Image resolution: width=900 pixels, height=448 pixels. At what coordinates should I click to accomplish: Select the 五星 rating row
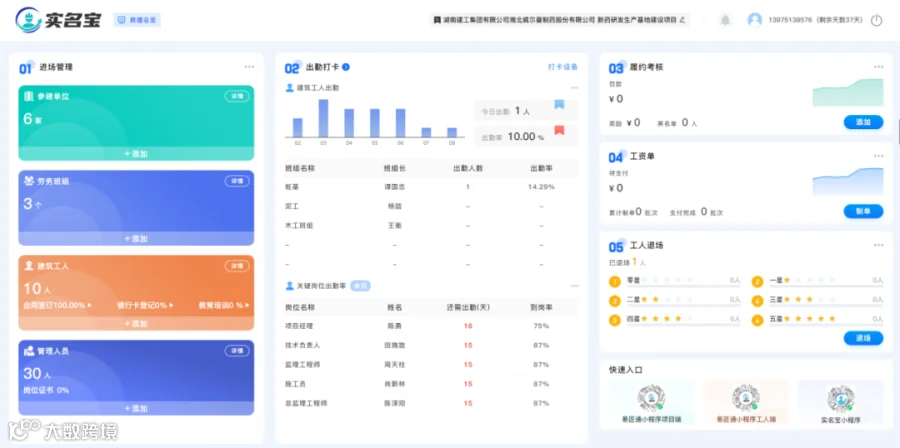coord(818,320)
